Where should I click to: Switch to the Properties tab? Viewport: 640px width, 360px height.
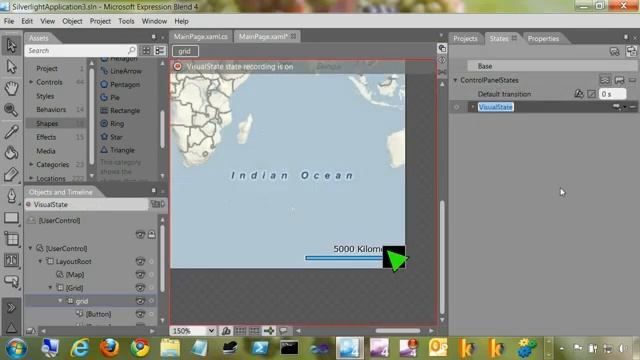click(543, 39)
